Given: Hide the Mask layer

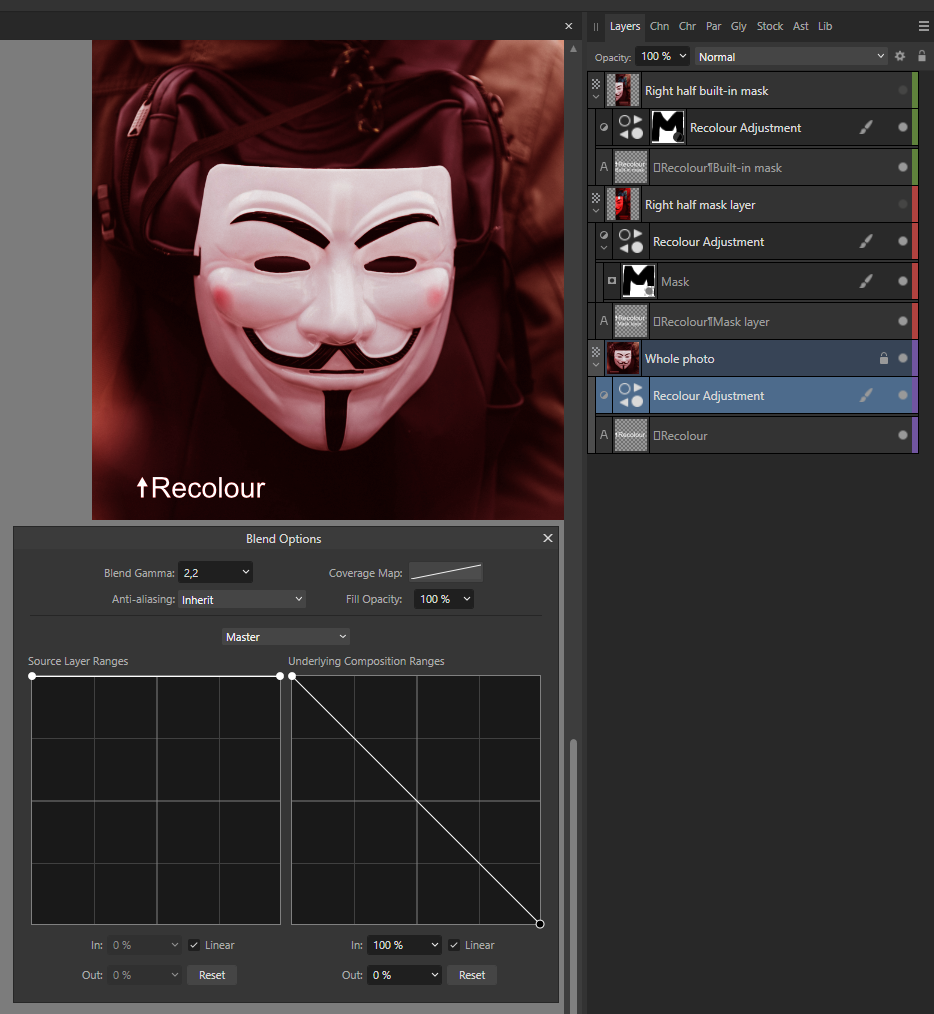Looking at the screenshot, I should (x=902, y=281).
